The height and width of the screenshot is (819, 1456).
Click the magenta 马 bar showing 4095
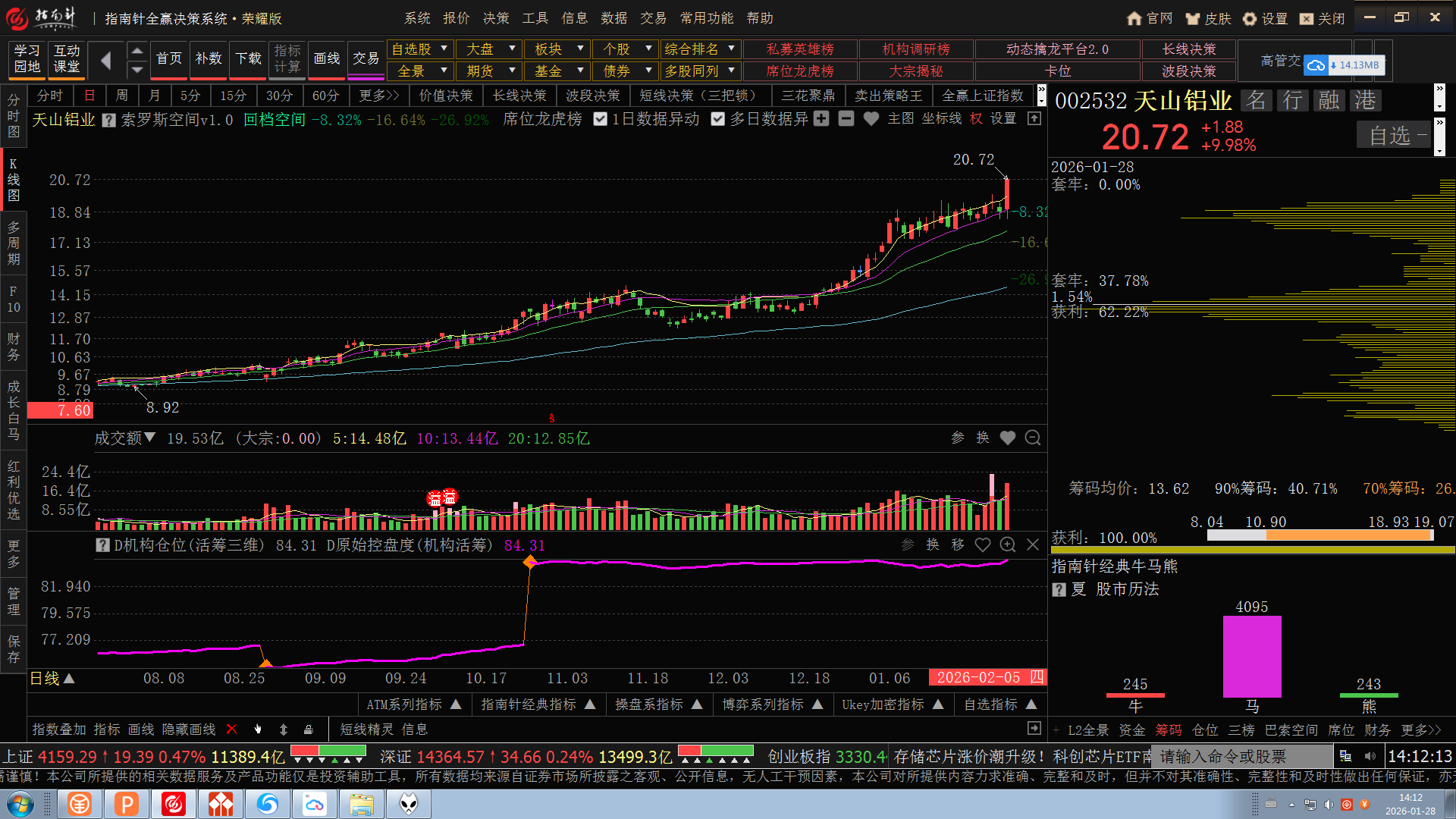tap(1252, 656)
